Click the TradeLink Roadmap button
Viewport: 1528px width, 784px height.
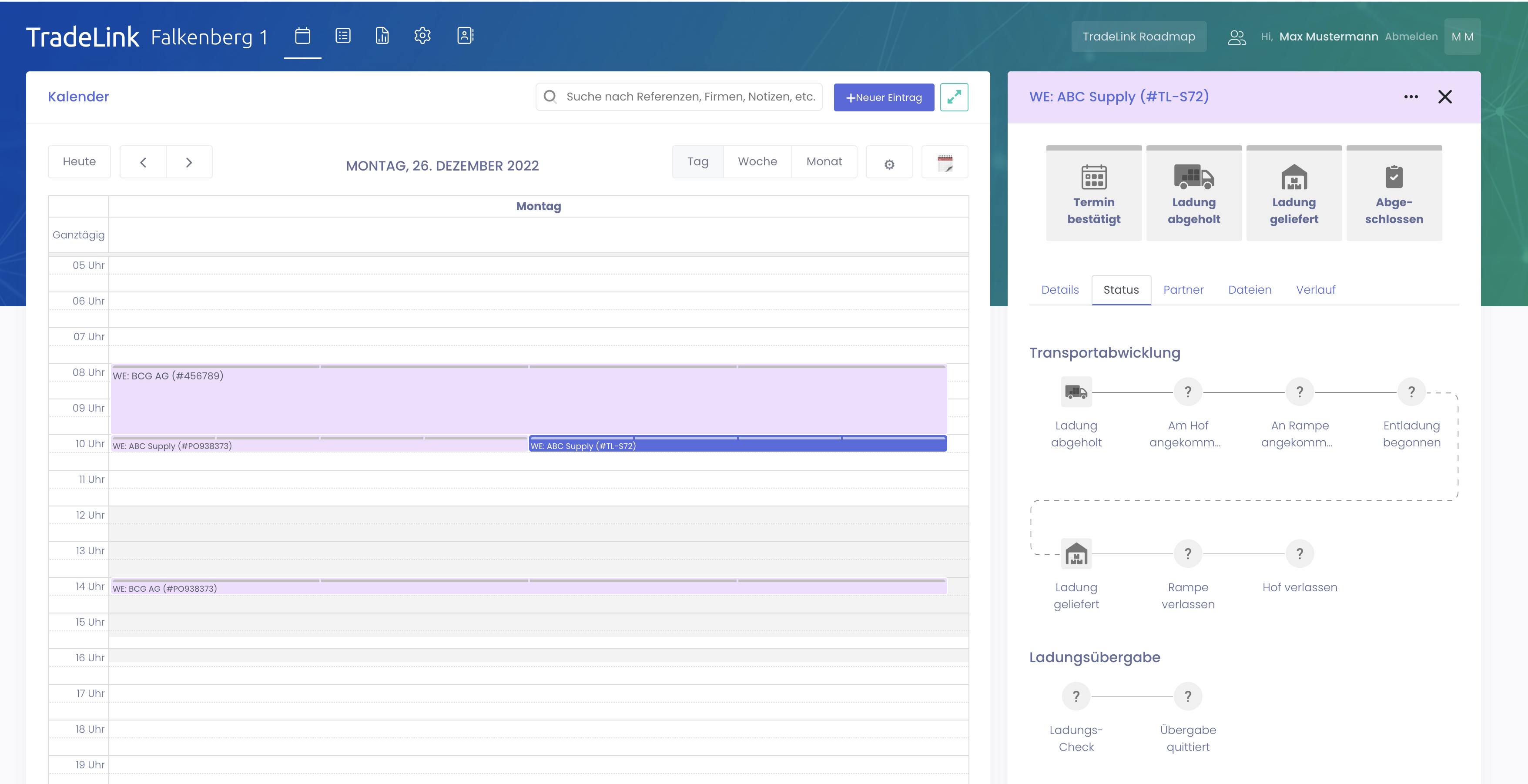pyautogui.click(x=1138, y=37)
